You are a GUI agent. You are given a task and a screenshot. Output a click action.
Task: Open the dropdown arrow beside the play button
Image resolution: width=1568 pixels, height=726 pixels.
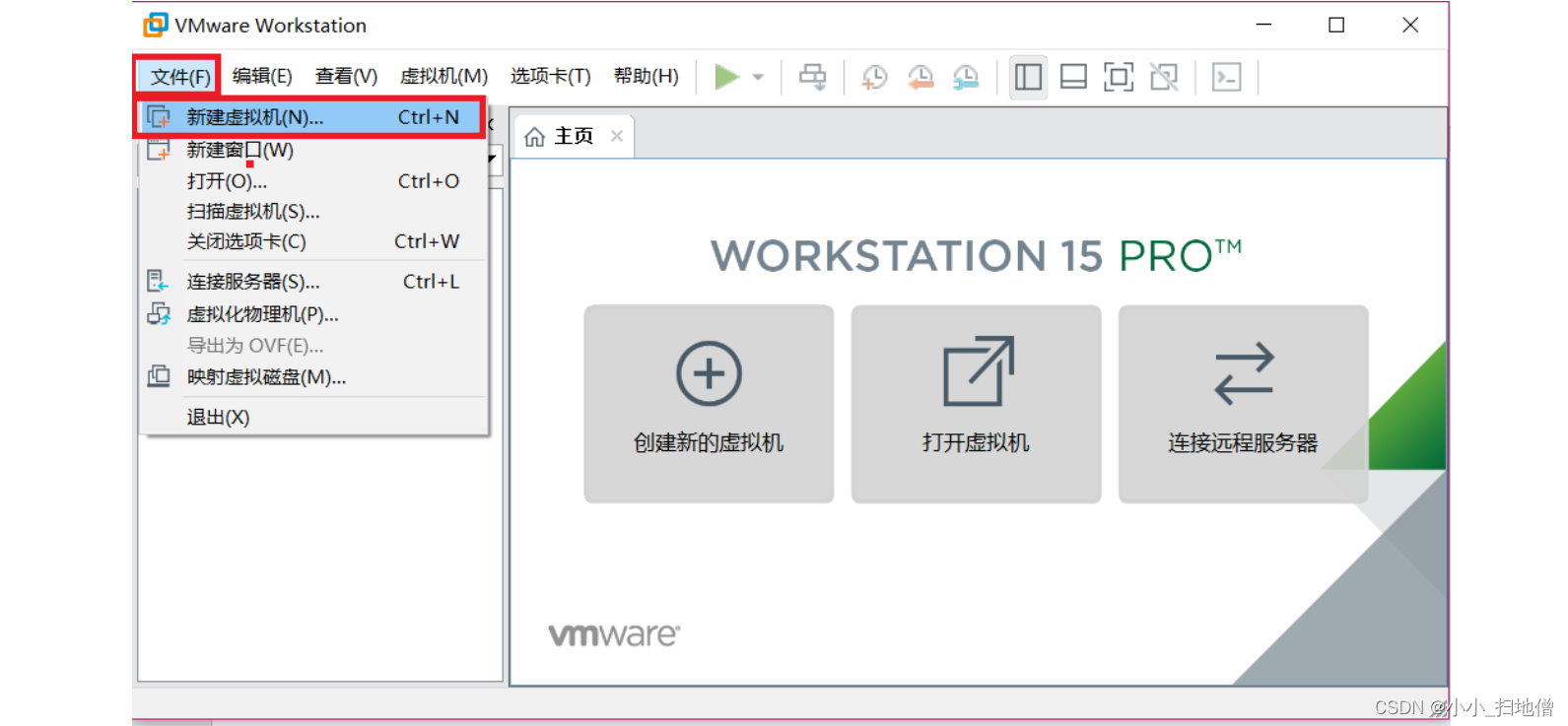coord(758,77)
